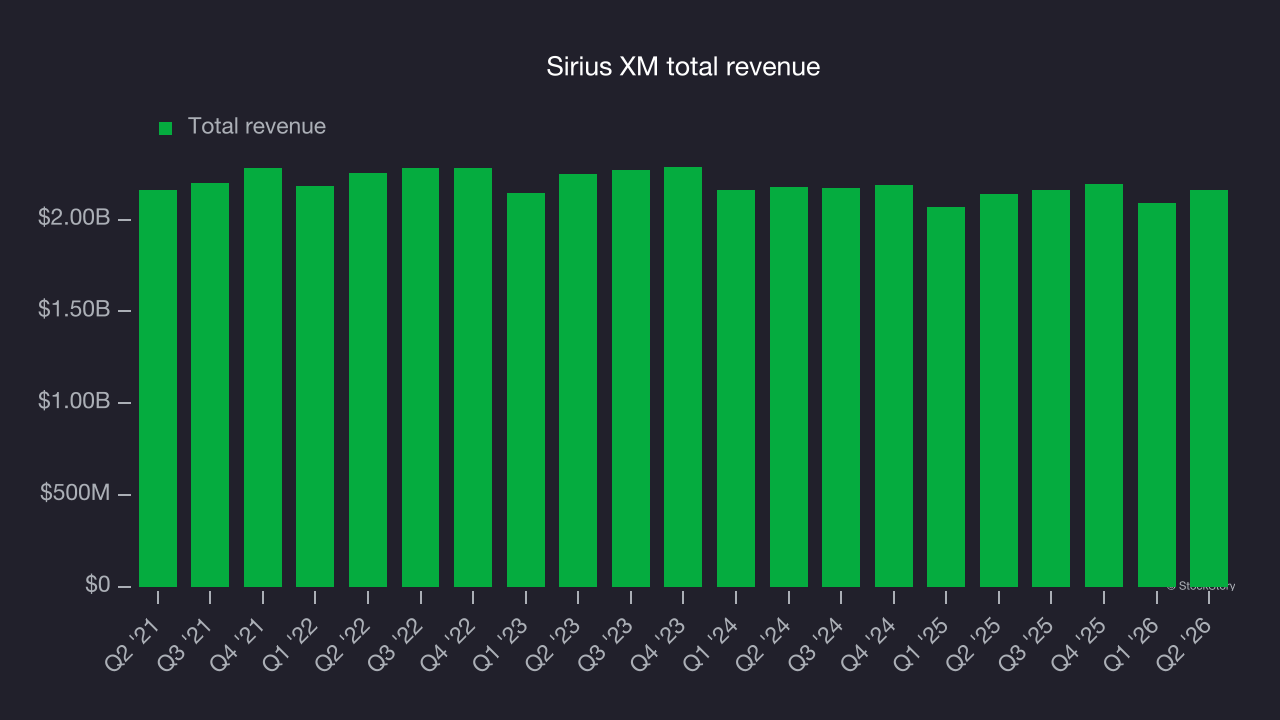Click the Q1 '24 revenue bar

click(736, 388)
